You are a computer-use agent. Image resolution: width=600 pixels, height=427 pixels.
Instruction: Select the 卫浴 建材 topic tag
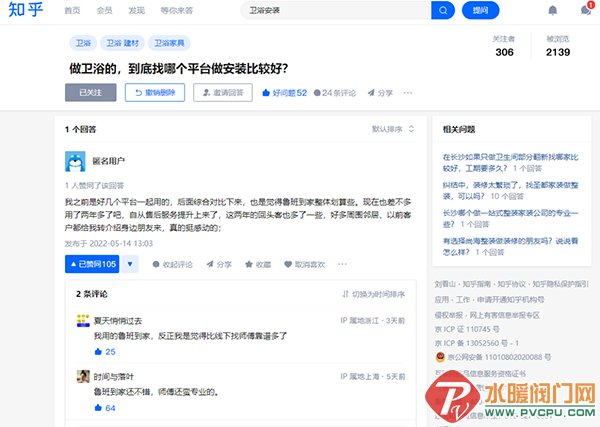coord(122,43)
